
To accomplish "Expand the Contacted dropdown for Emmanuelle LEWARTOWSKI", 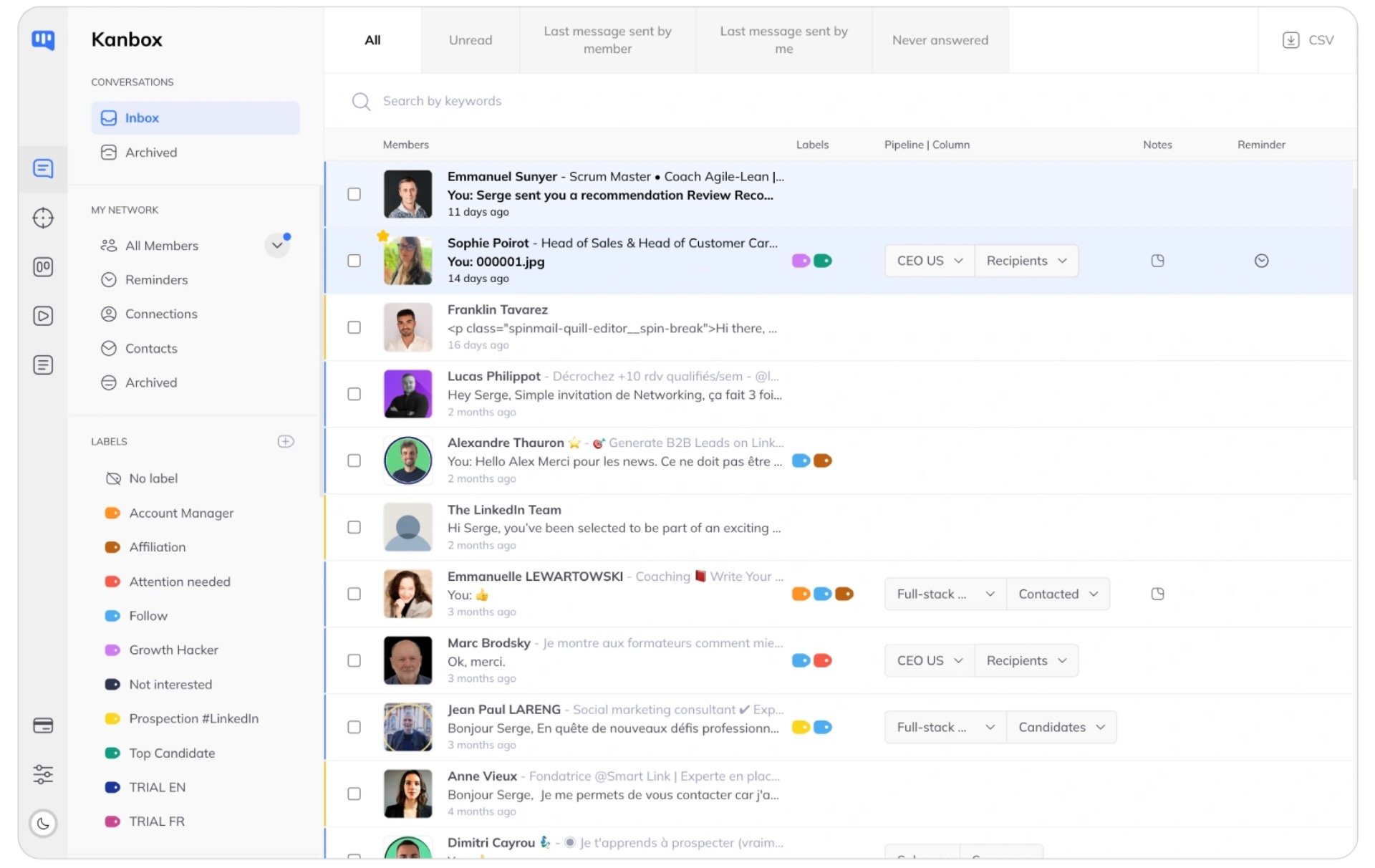I will [1058, 594].
